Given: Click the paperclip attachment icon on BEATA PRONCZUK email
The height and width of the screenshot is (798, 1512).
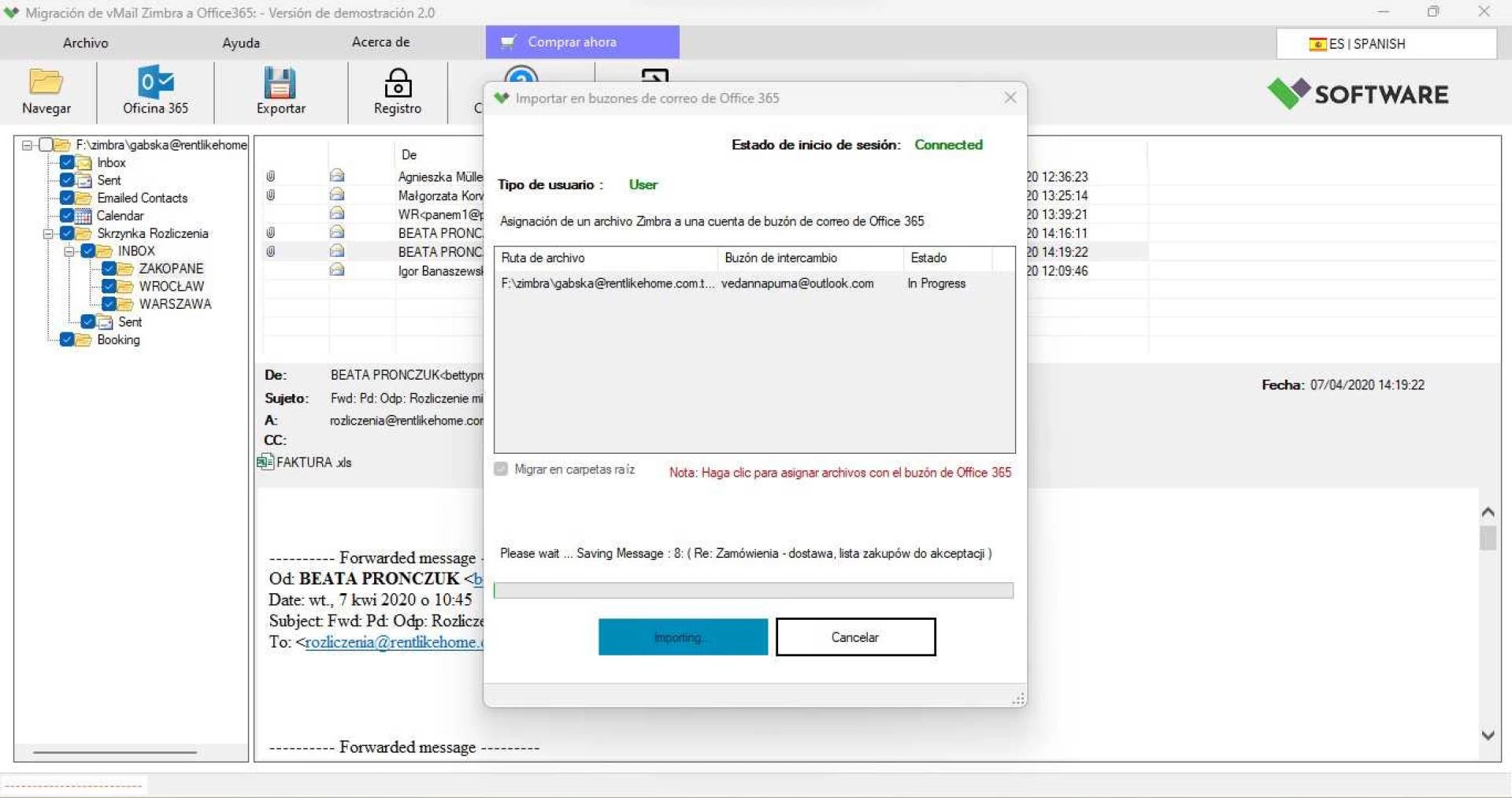Looking at the screenshot, I should (270, 232).
